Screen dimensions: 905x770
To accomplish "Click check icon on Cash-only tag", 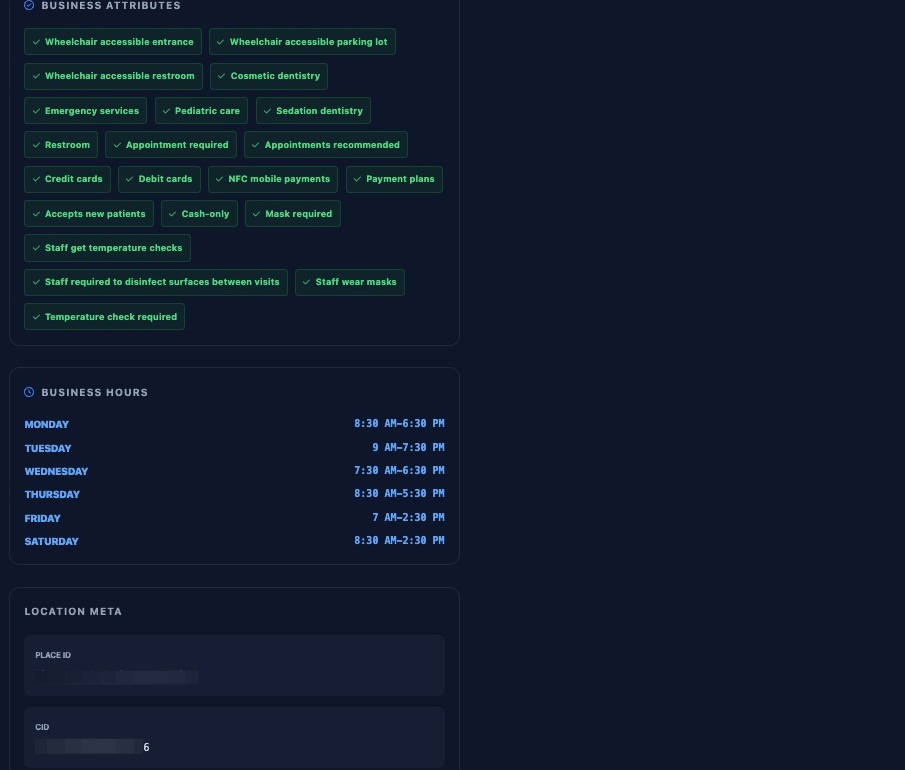I will pos(172,214).
